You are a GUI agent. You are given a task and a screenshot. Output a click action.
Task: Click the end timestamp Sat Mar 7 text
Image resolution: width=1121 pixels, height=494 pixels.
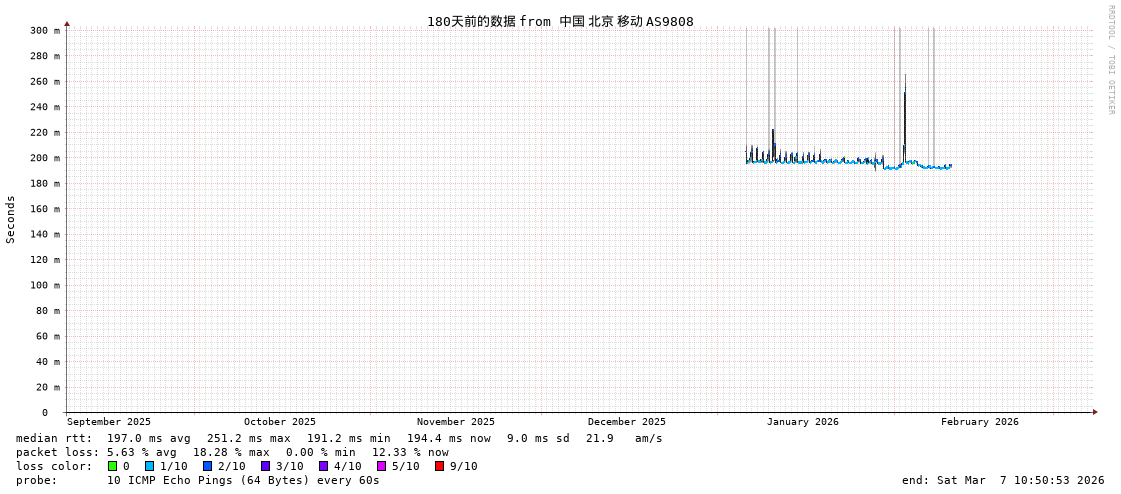click(x=1002, y=480)
